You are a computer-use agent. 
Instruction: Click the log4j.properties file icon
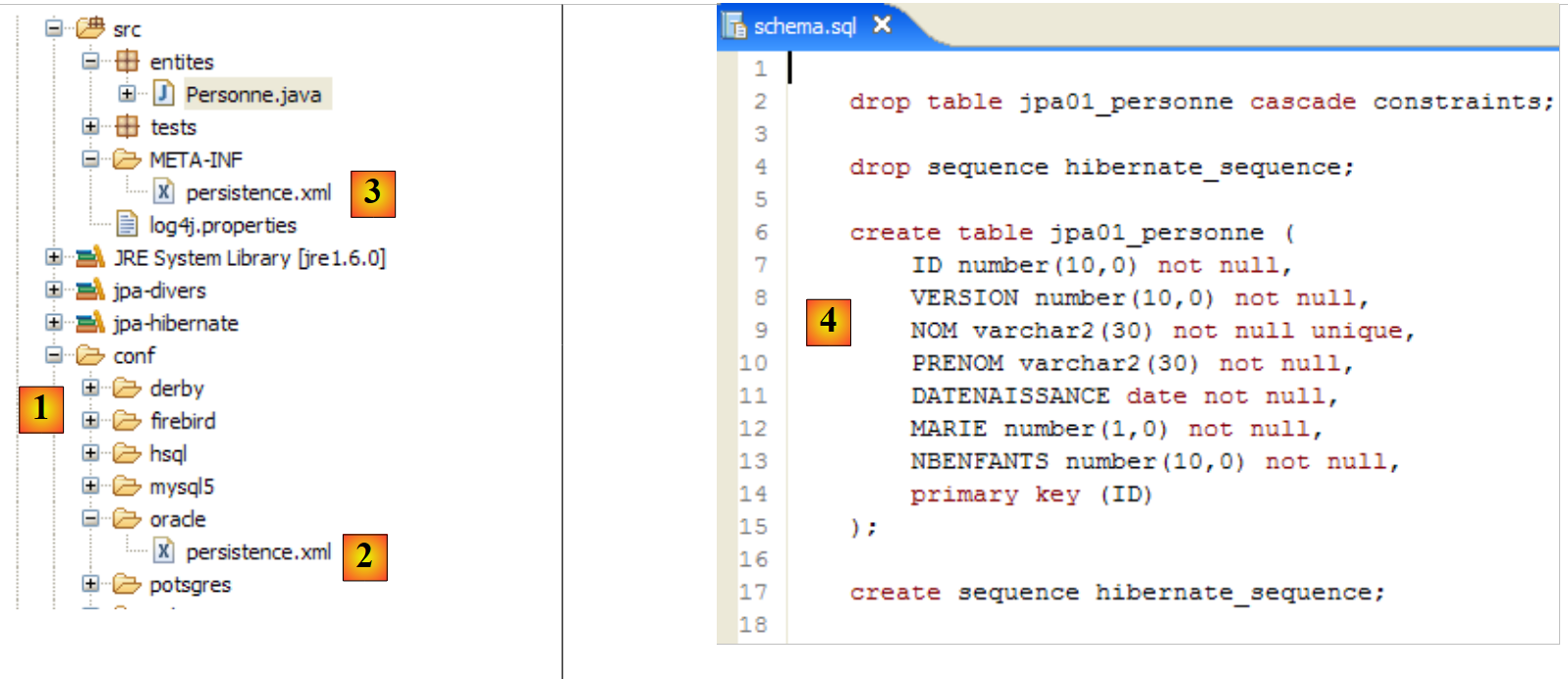pyautogui.click(x=127, y=225)
